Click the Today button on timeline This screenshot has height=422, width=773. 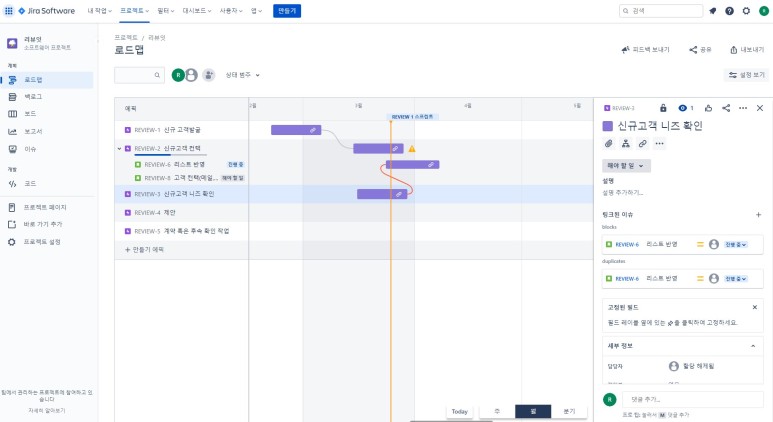point(459,411)
